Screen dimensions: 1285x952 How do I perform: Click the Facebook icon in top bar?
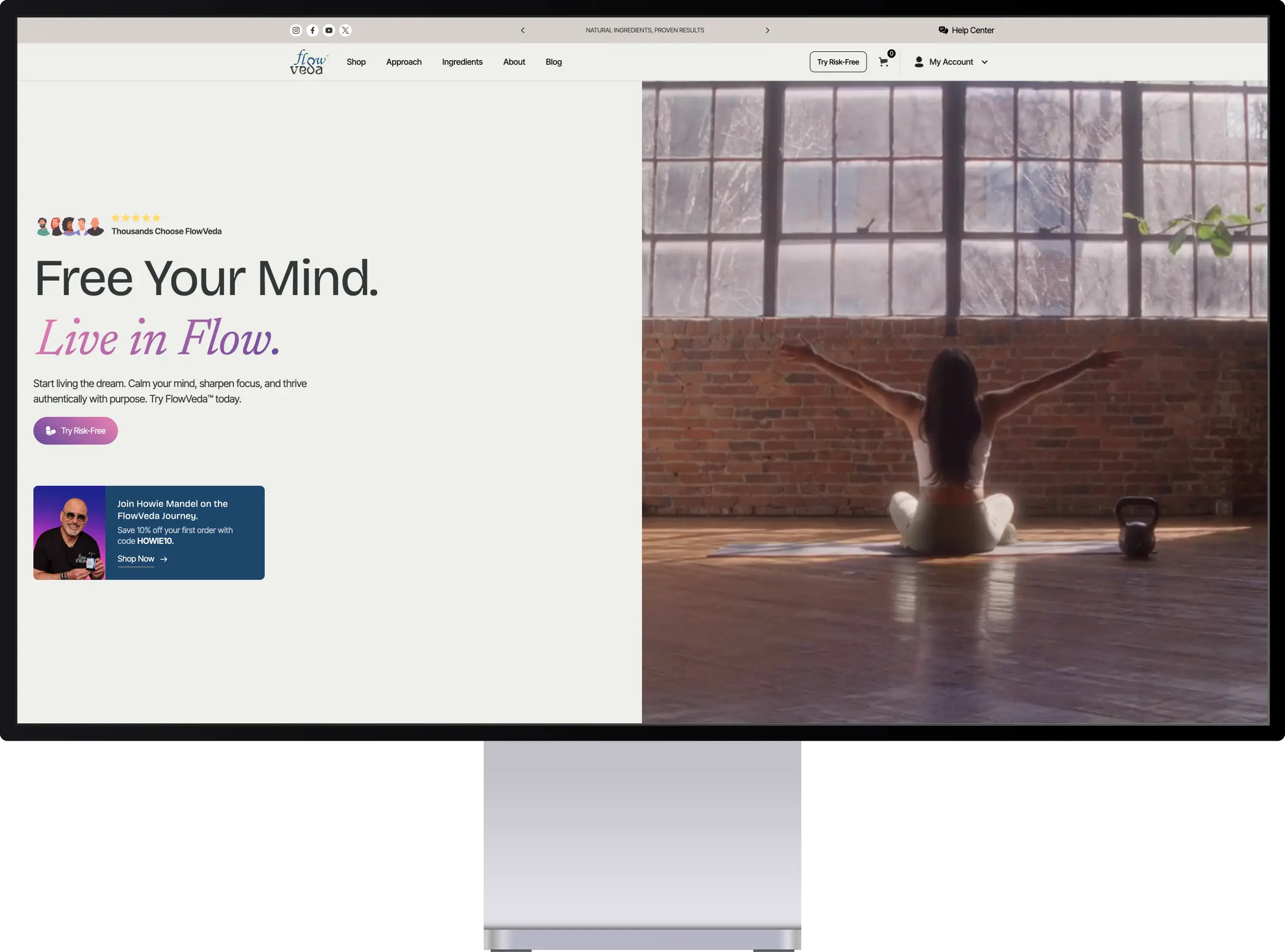pyautogui.click(x=313, y=30)
